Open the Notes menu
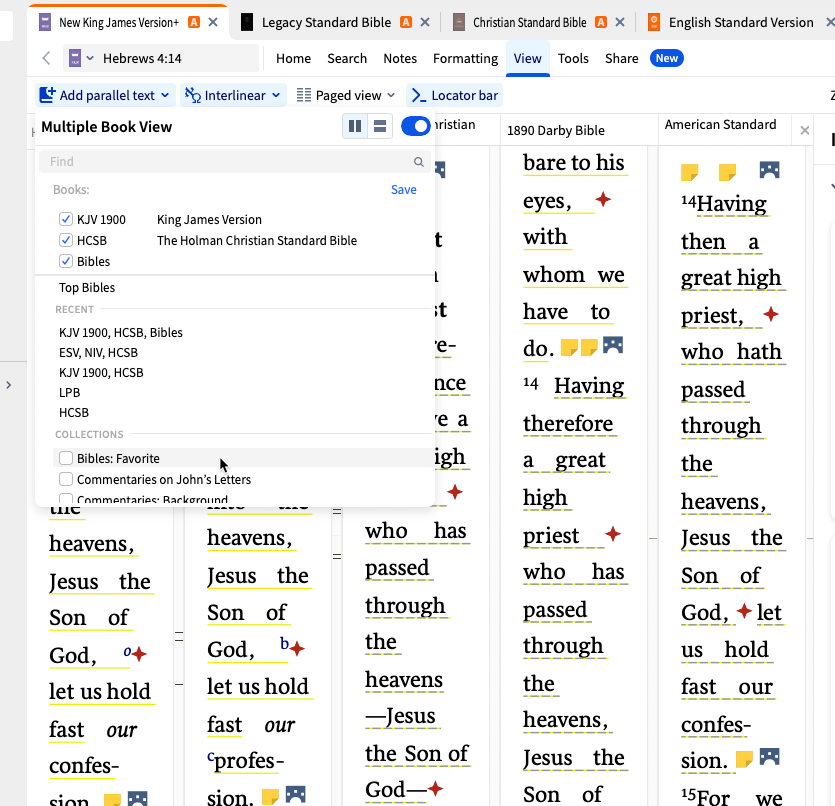The width and height of the screenshot is (835, 806). [x=400, y=59]
